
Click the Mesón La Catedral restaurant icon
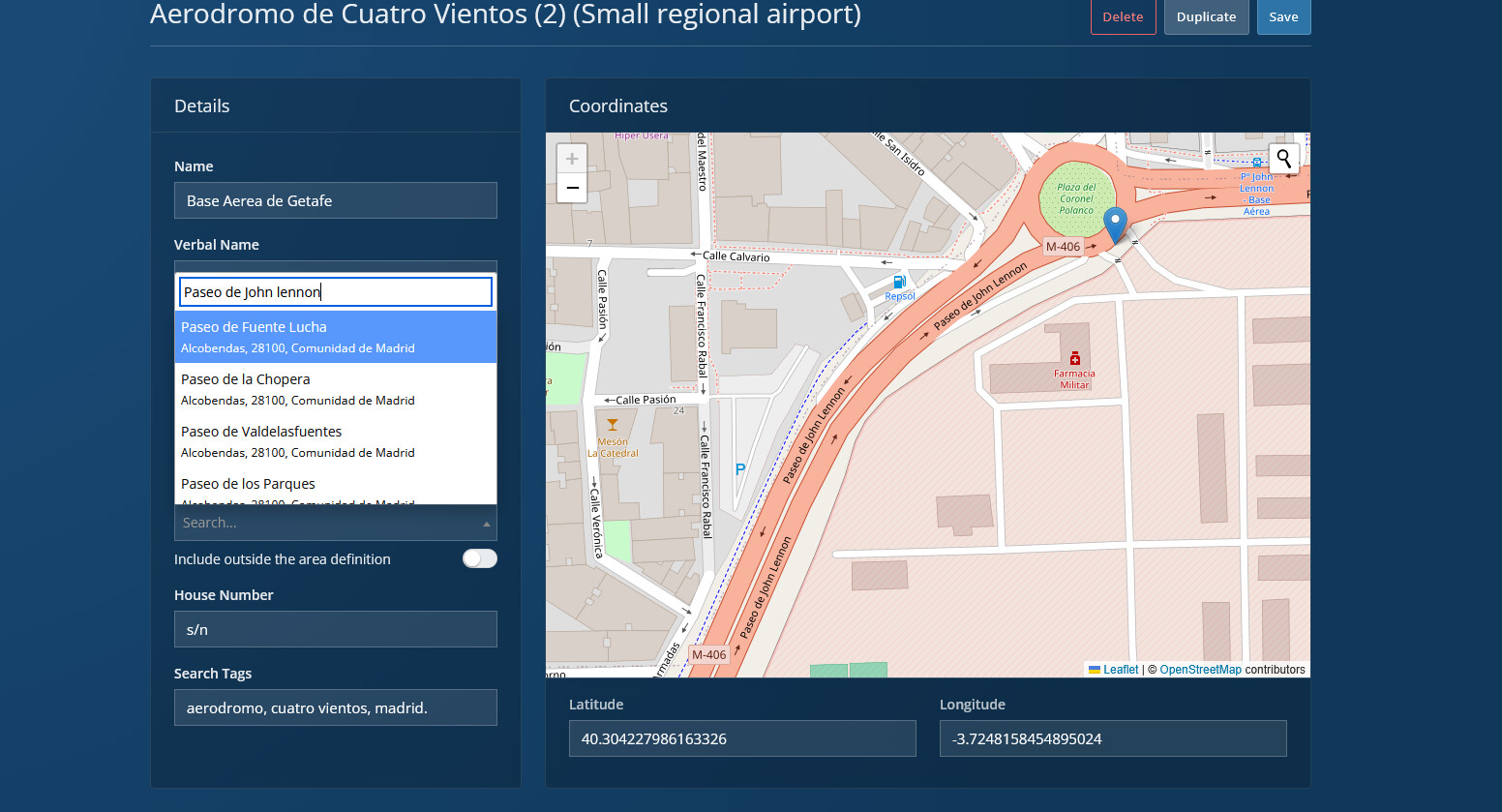[612, 425]
